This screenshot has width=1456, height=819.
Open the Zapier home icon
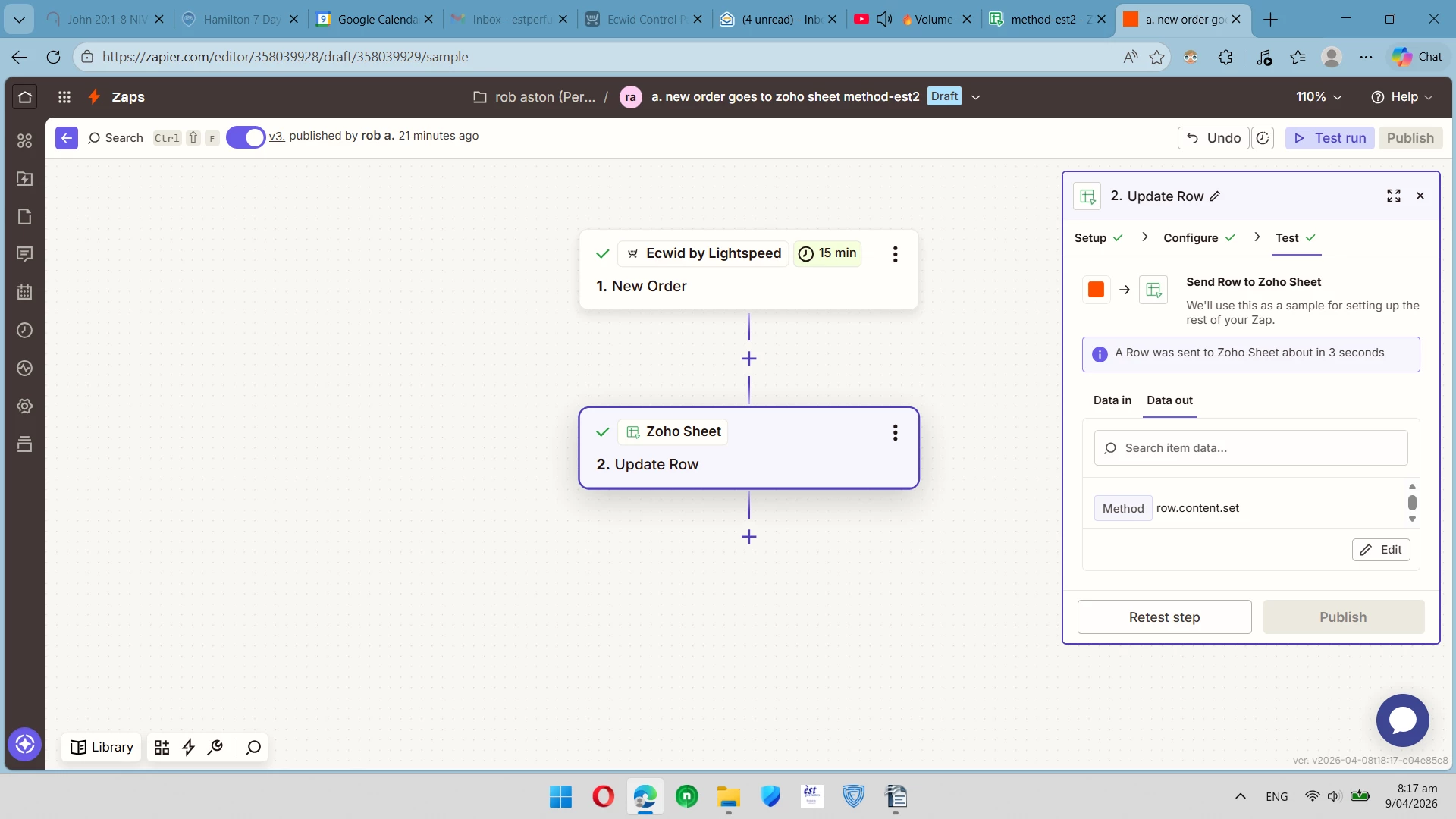[x=25, y=97]
